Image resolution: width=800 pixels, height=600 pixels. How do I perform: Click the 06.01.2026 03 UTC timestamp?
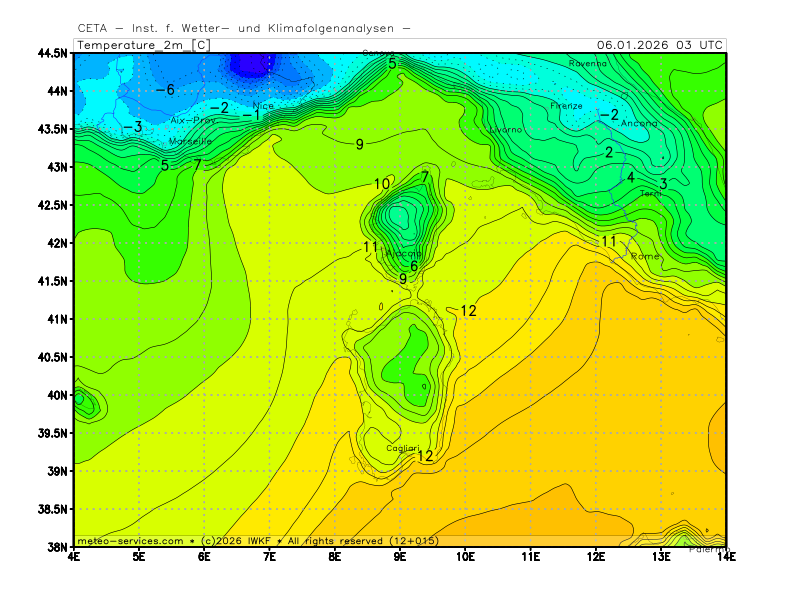(659, 45)
